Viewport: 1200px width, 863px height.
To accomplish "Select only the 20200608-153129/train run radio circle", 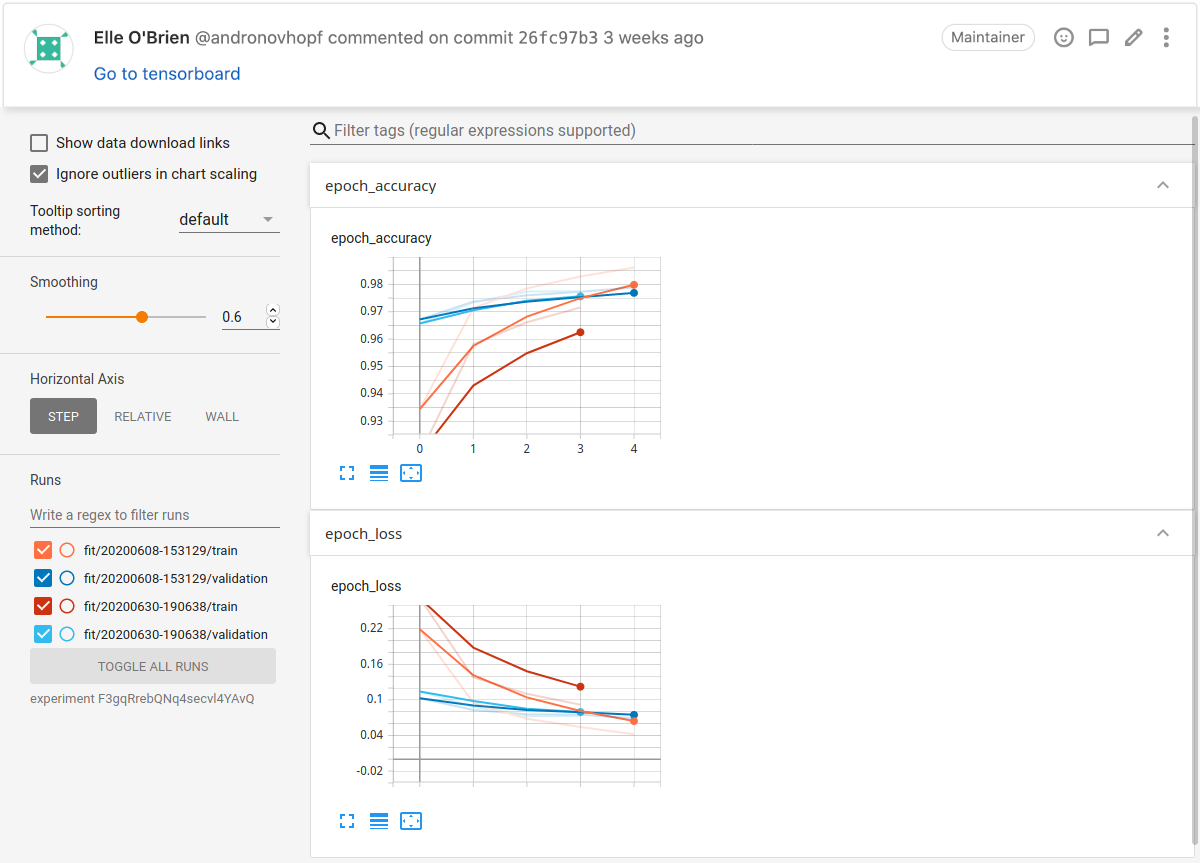I will click(67, 550).
